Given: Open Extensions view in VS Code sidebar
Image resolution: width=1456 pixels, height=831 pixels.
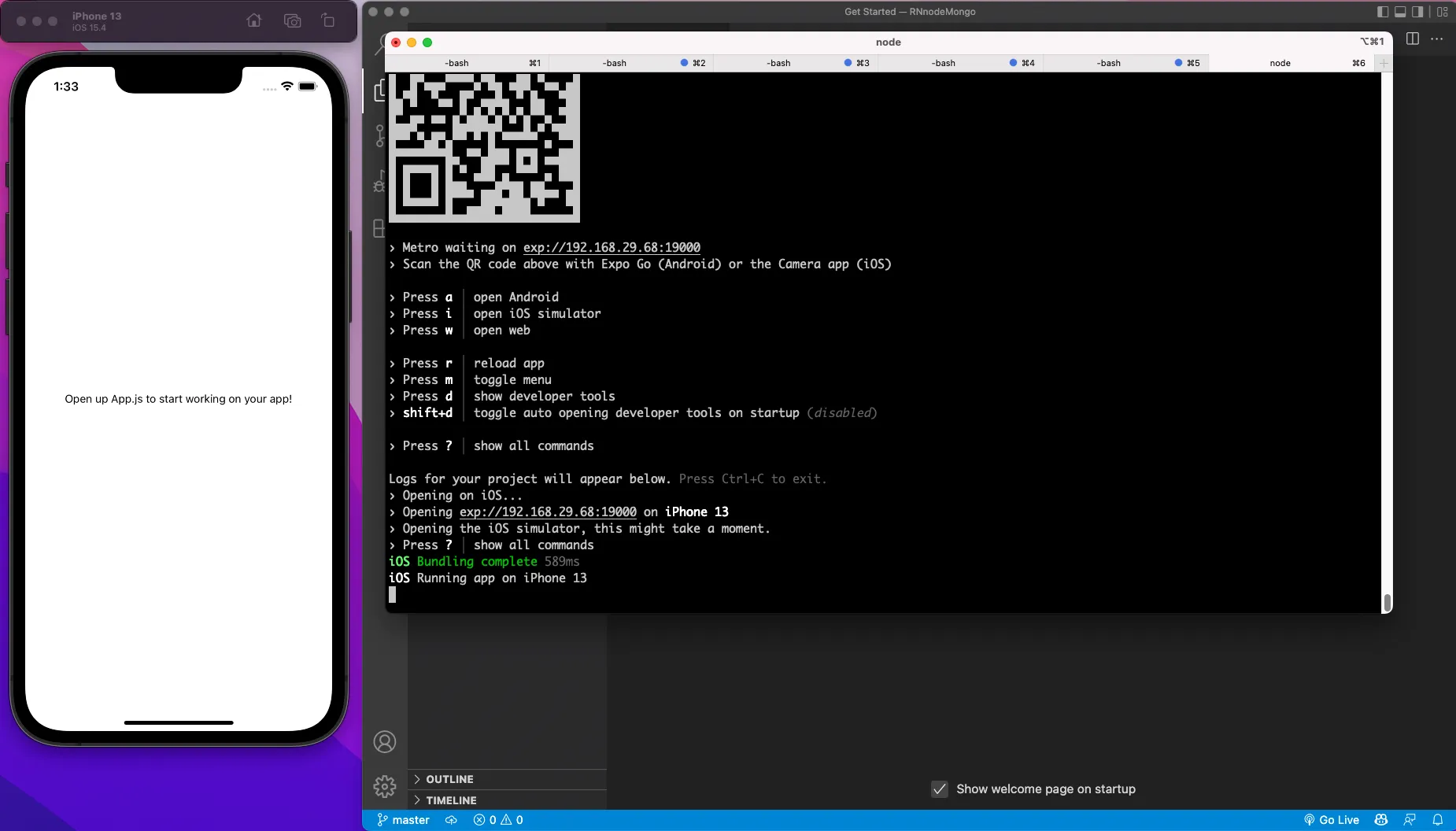Looking at the screenshot, I should (x=379, y=228).
